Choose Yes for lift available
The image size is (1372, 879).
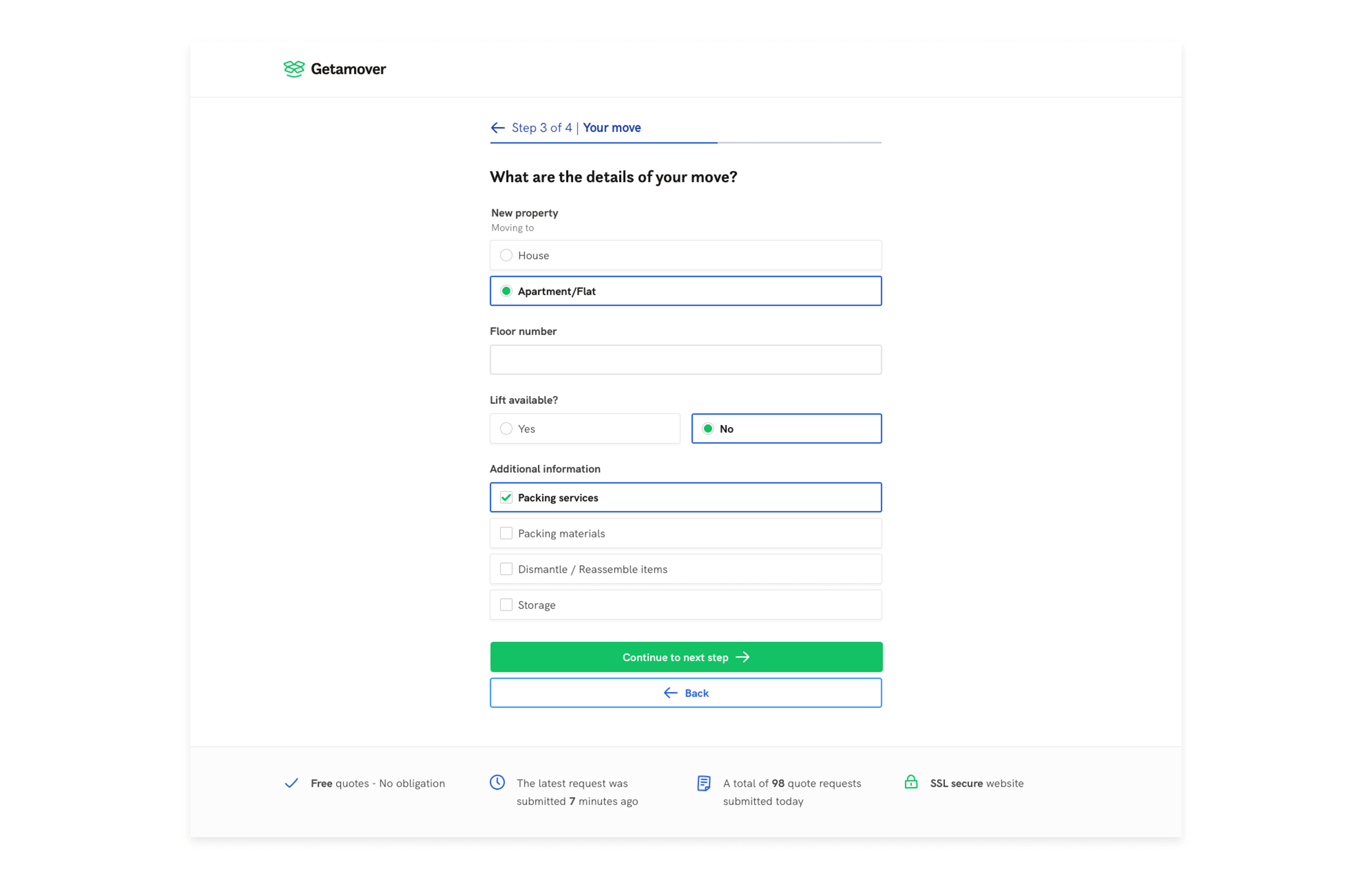585,429
